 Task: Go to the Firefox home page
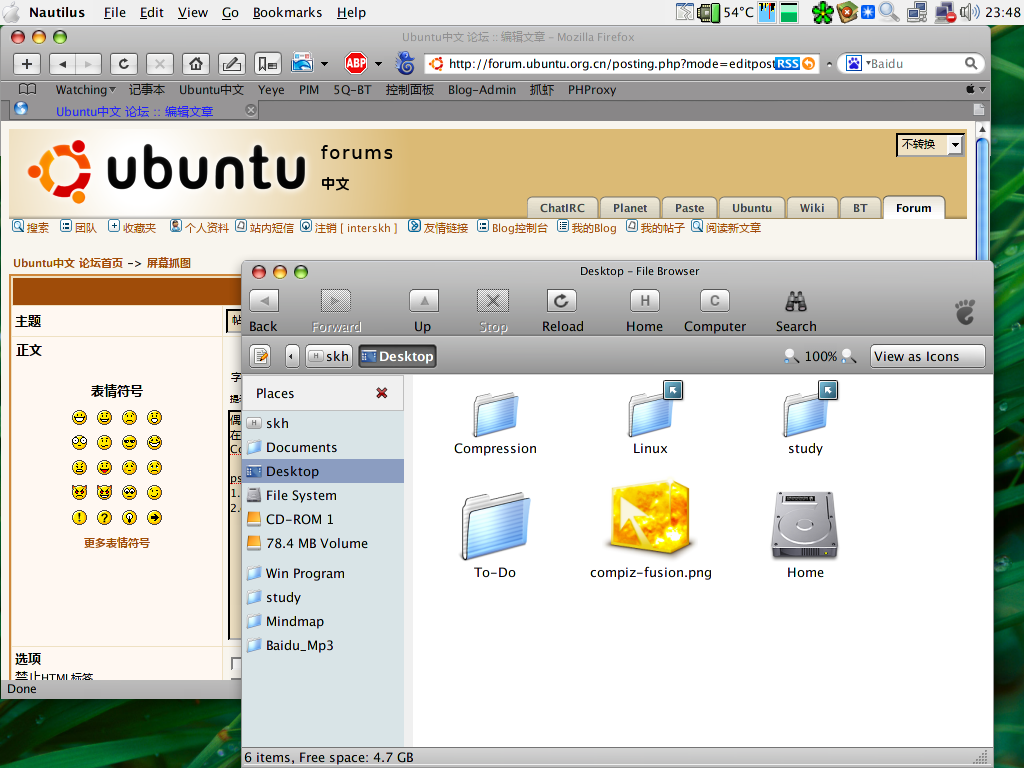point(196,64)
